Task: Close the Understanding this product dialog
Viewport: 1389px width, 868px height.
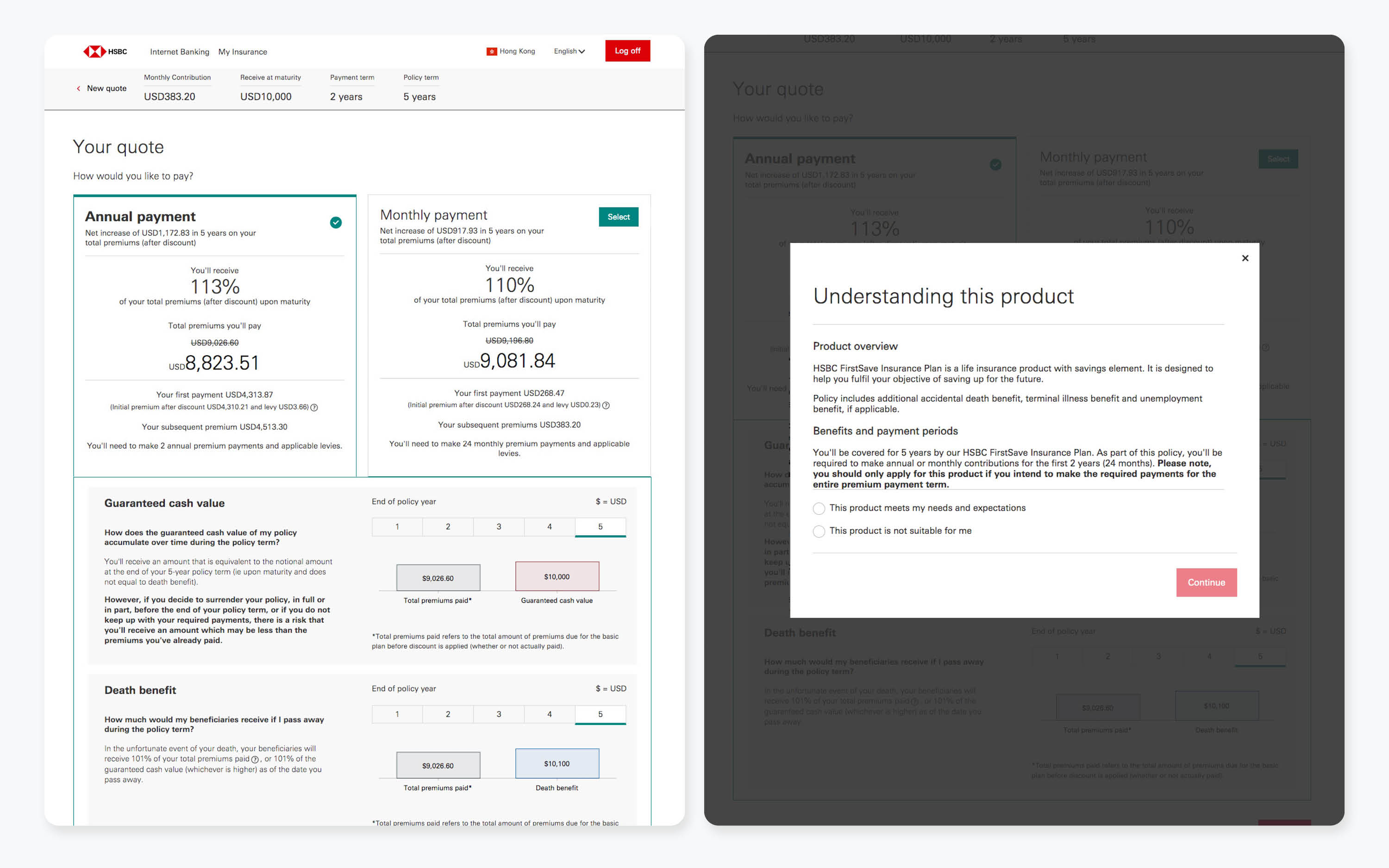Action: [1245, 258]
